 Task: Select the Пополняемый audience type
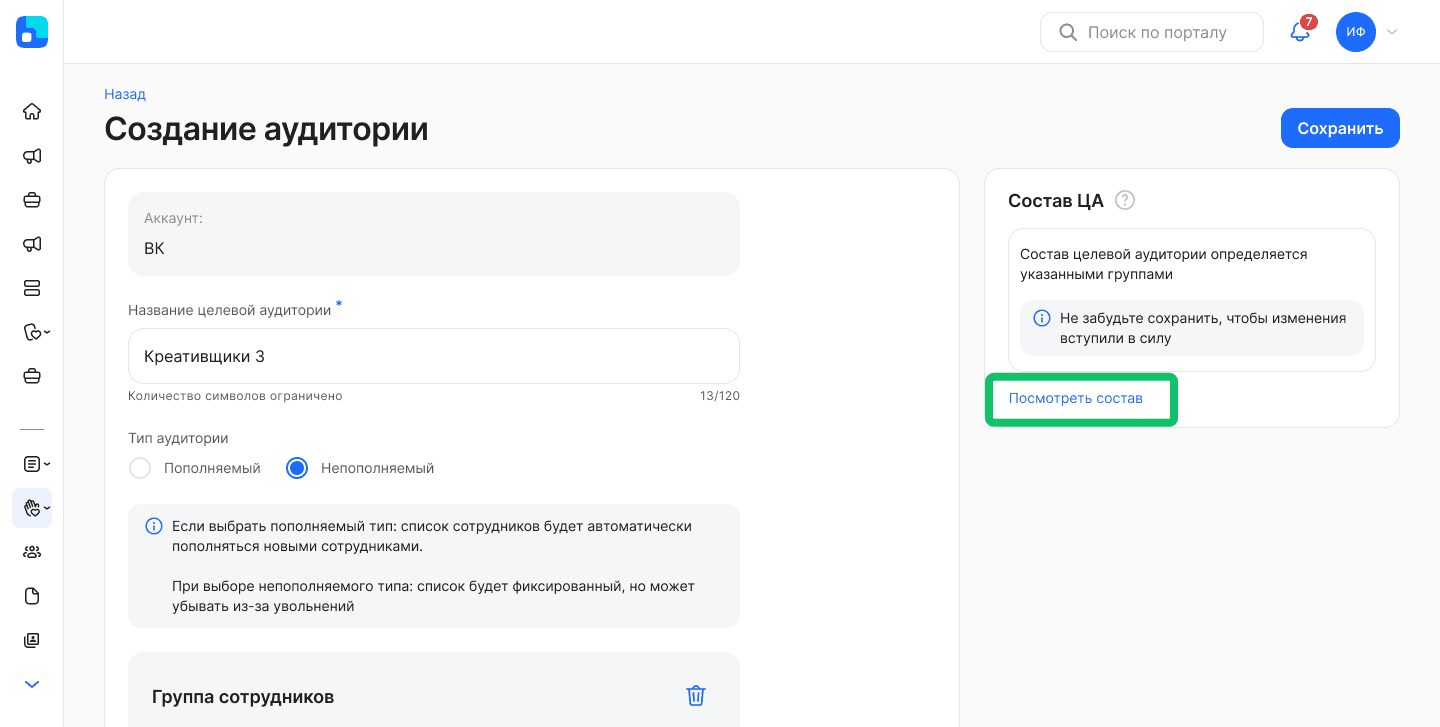(x=140, y=468)
